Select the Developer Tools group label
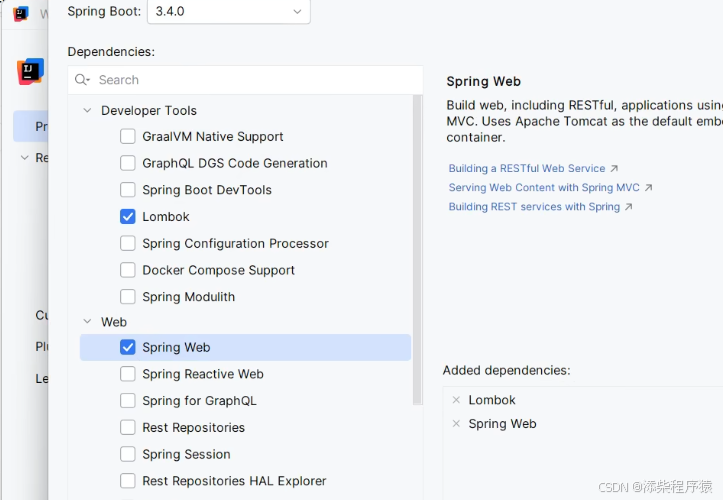Viewport: 723px width, 500px height. [x=149, y=111]
